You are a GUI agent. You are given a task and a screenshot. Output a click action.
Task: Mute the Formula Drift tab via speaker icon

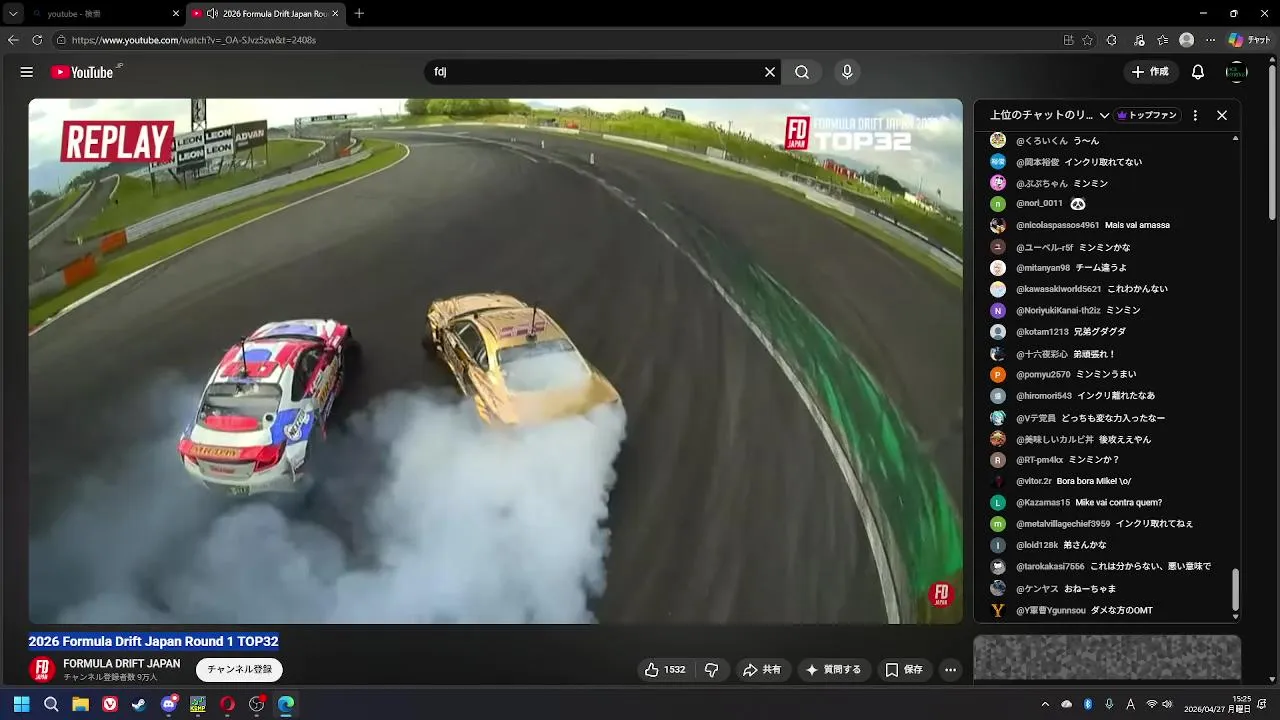[x=213, y=13]
